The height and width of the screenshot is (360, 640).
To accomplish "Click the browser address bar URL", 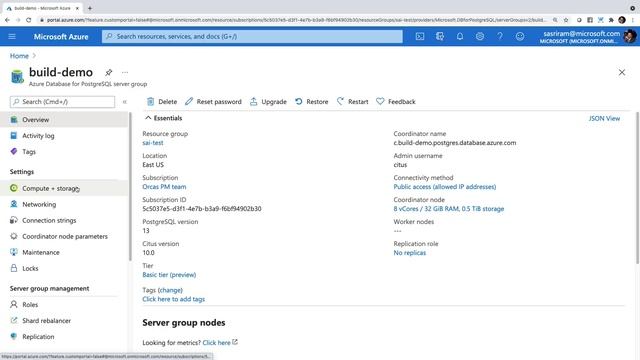I will [x=296, y=20].
